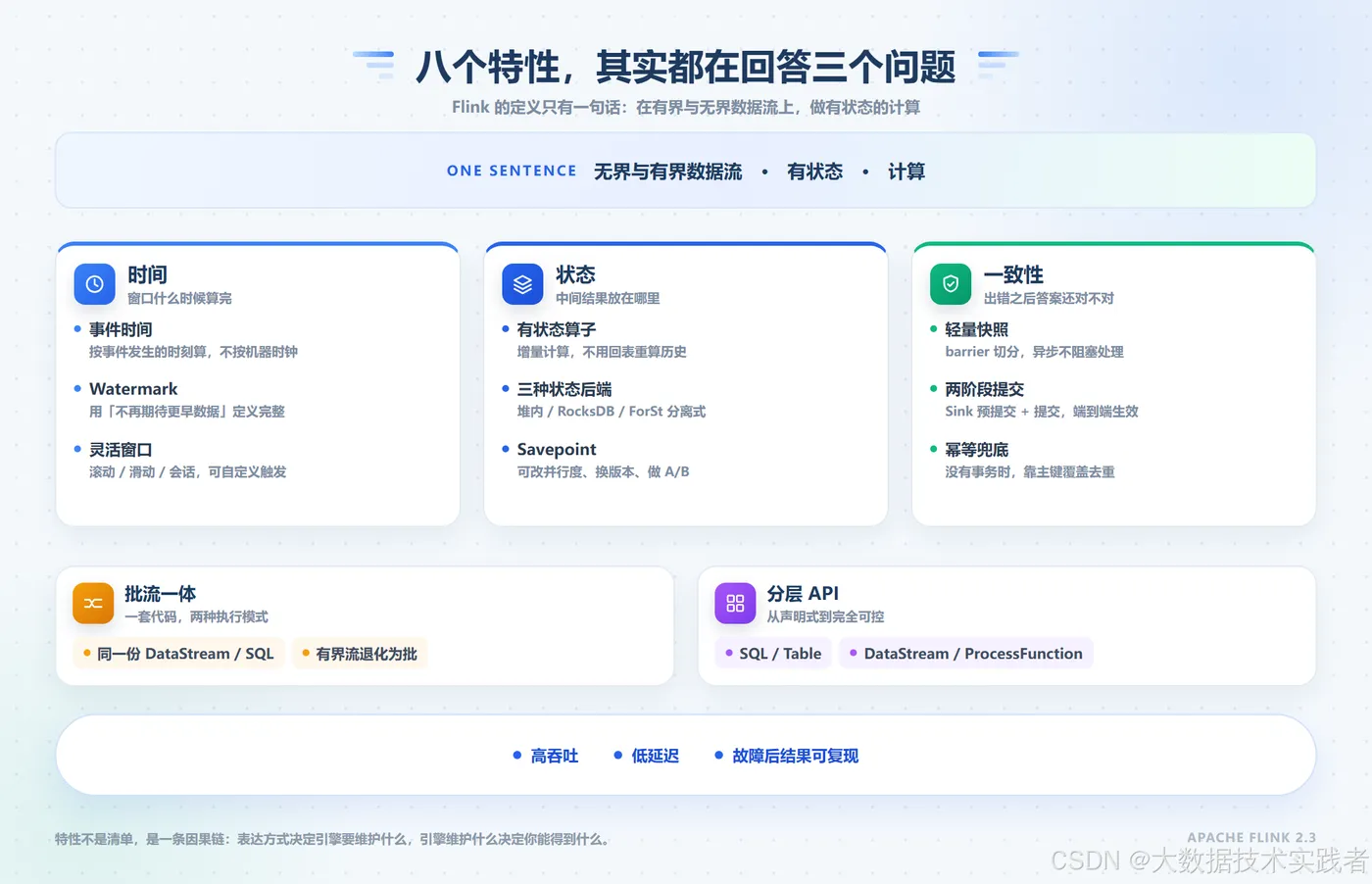Select the 有界流退化为批 chip
1372x884 pixels.
(x=360, y=654)
